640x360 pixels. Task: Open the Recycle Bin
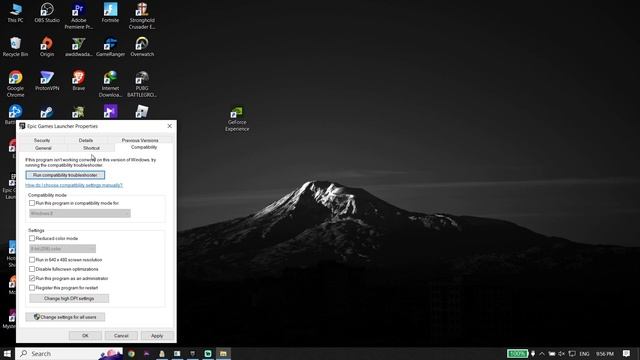pos(15,47)
